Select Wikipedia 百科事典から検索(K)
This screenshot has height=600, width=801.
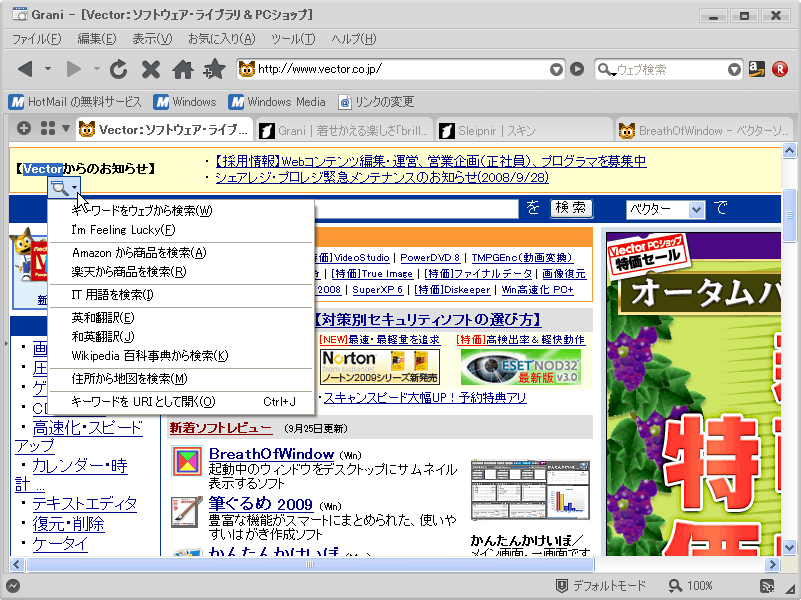[x=181, y=355]
